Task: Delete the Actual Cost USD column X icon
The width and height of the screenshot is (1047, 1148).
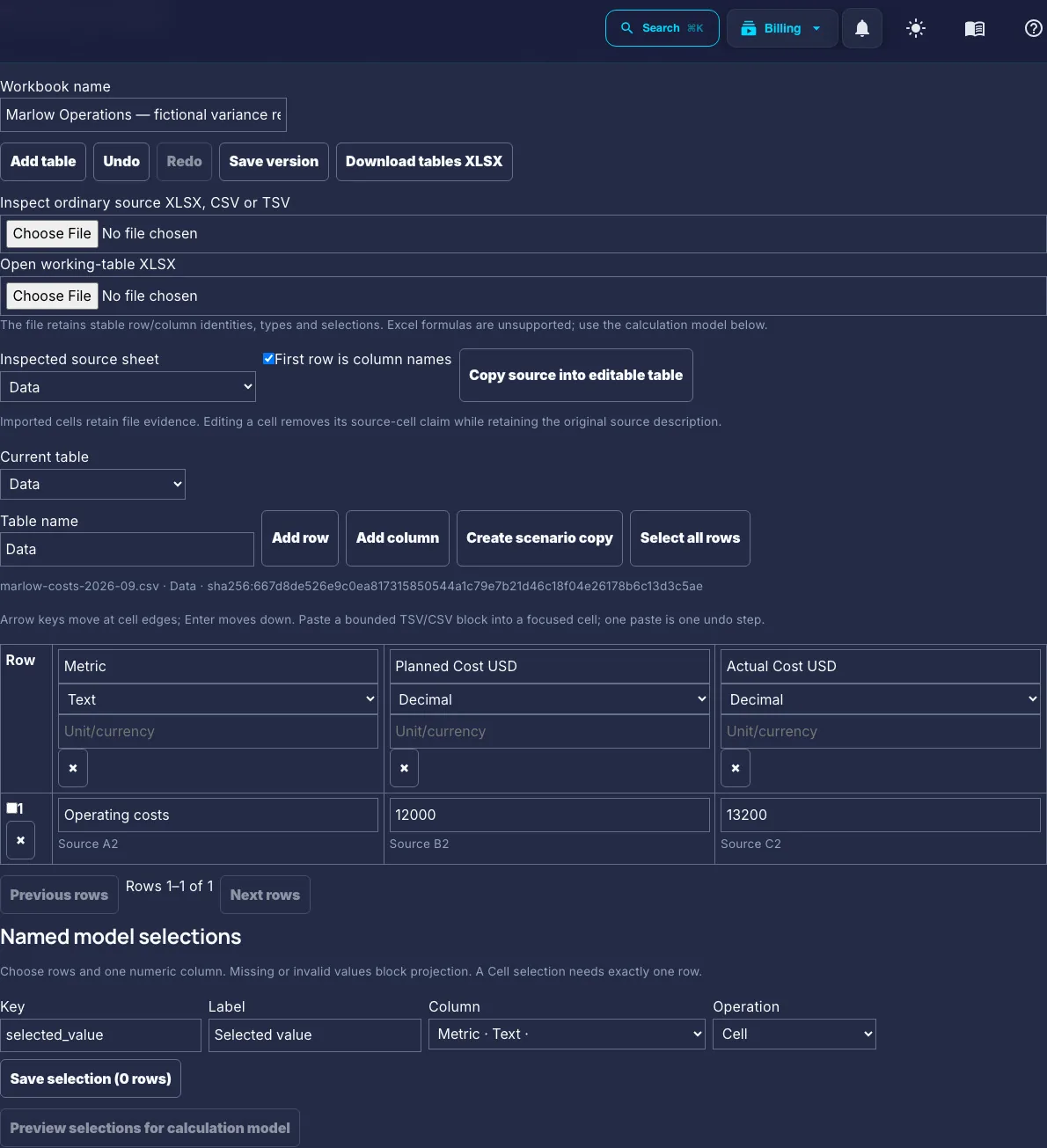Action: 736,768
